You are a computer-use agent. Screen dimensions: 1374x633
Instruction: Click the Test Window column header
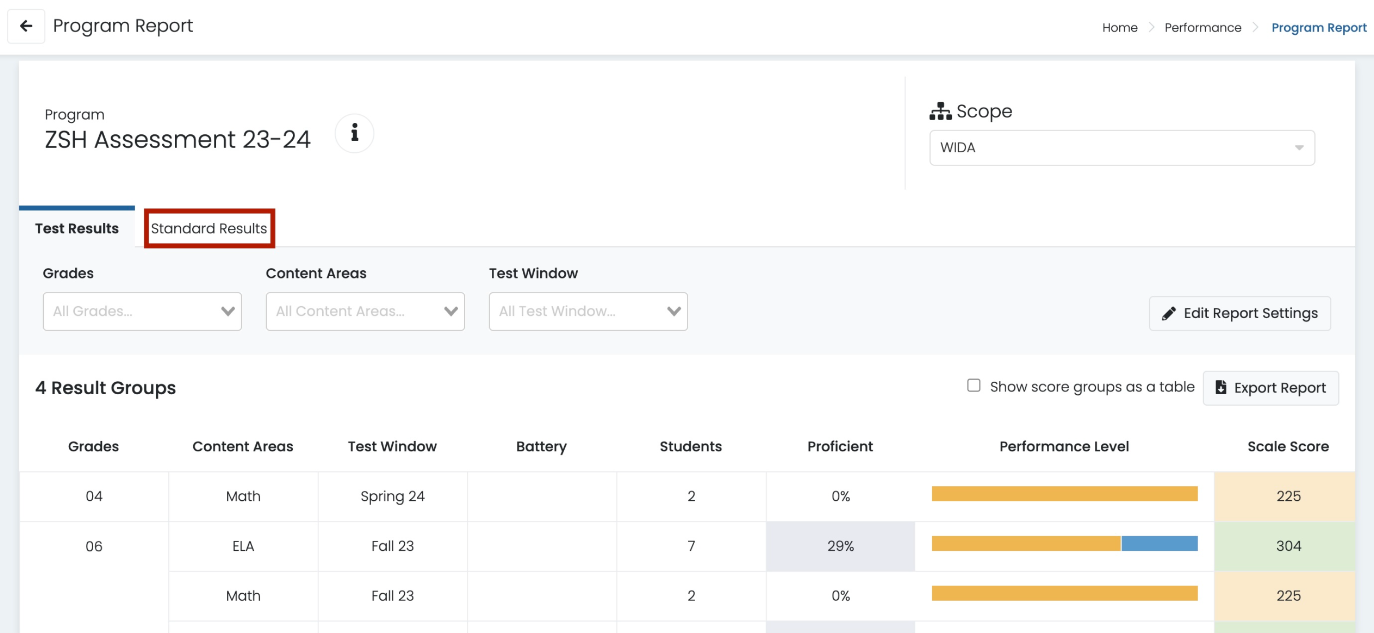pos(392,447)
